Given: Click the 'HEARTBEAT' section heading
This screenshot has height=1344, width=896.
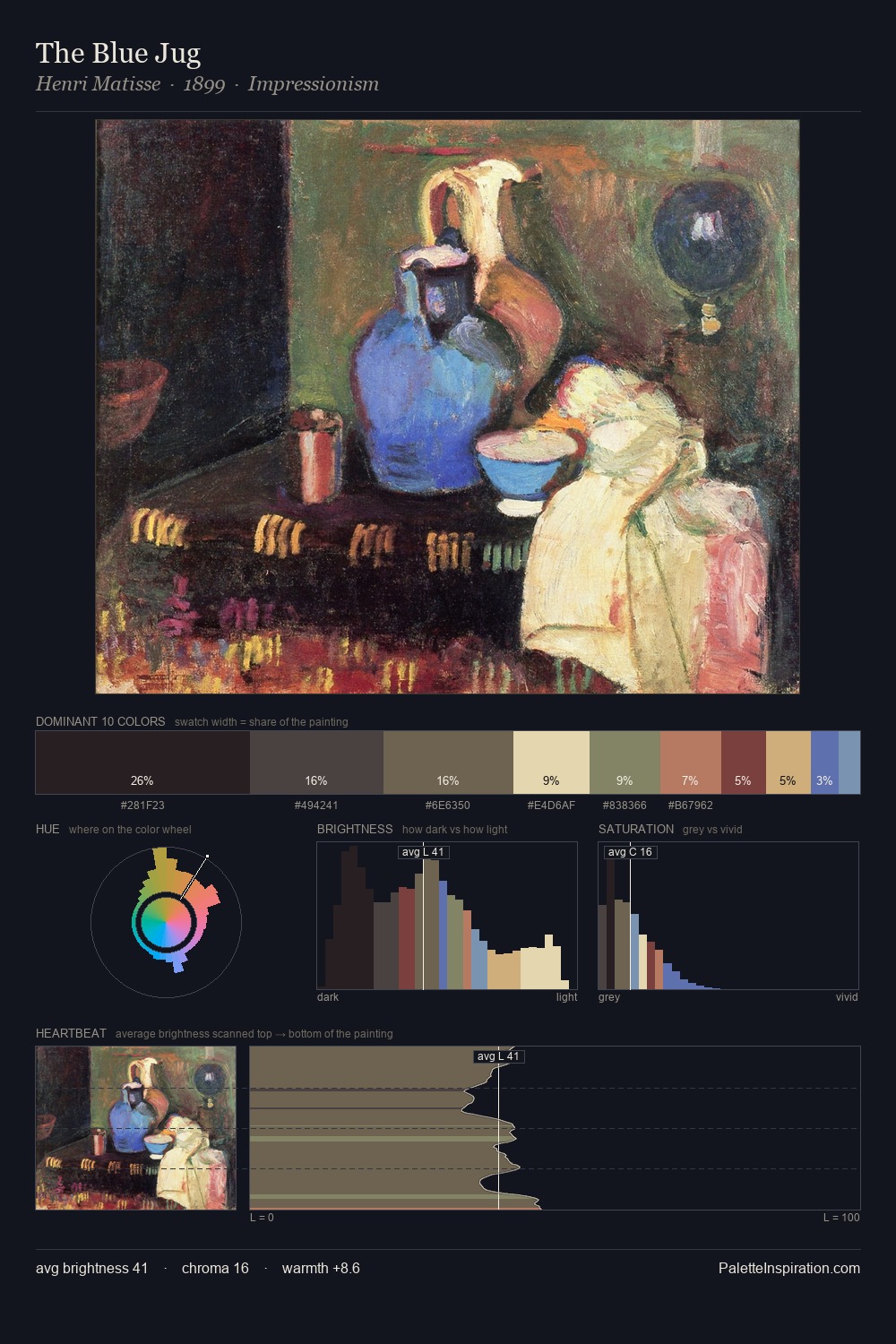Looking at the screenshot, I should coord(71,1033).
